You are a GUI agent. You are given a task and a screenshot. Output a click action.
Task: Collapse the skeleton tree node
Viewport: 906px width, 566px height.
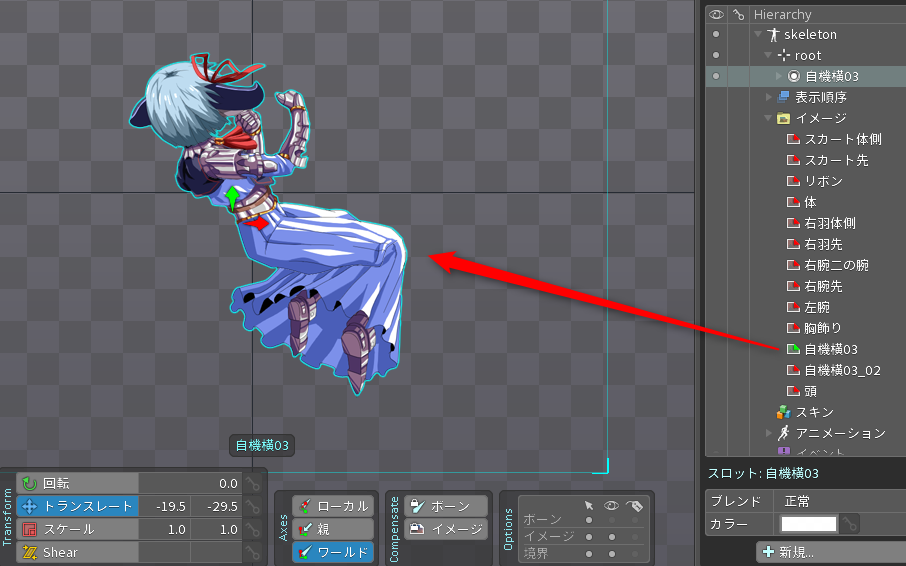tap(758, 35)
